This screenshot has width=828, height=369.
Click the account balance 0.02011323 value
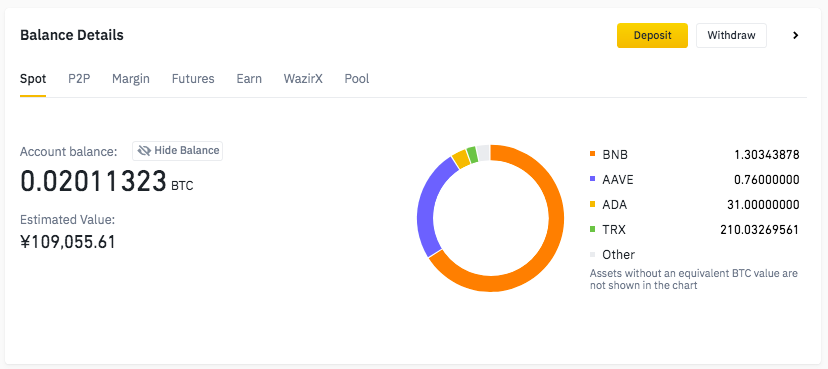tap(93, 181)
